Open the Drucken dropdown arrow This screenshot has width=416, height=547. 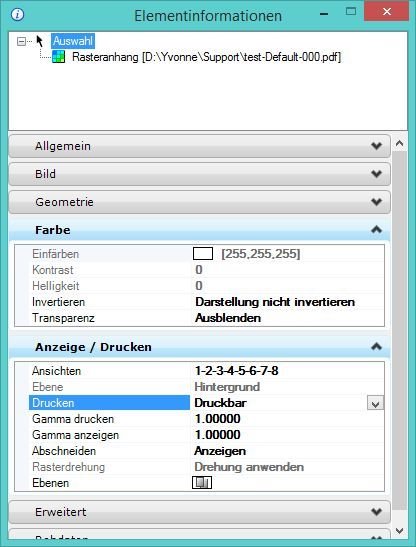click(x=375, y=403)
